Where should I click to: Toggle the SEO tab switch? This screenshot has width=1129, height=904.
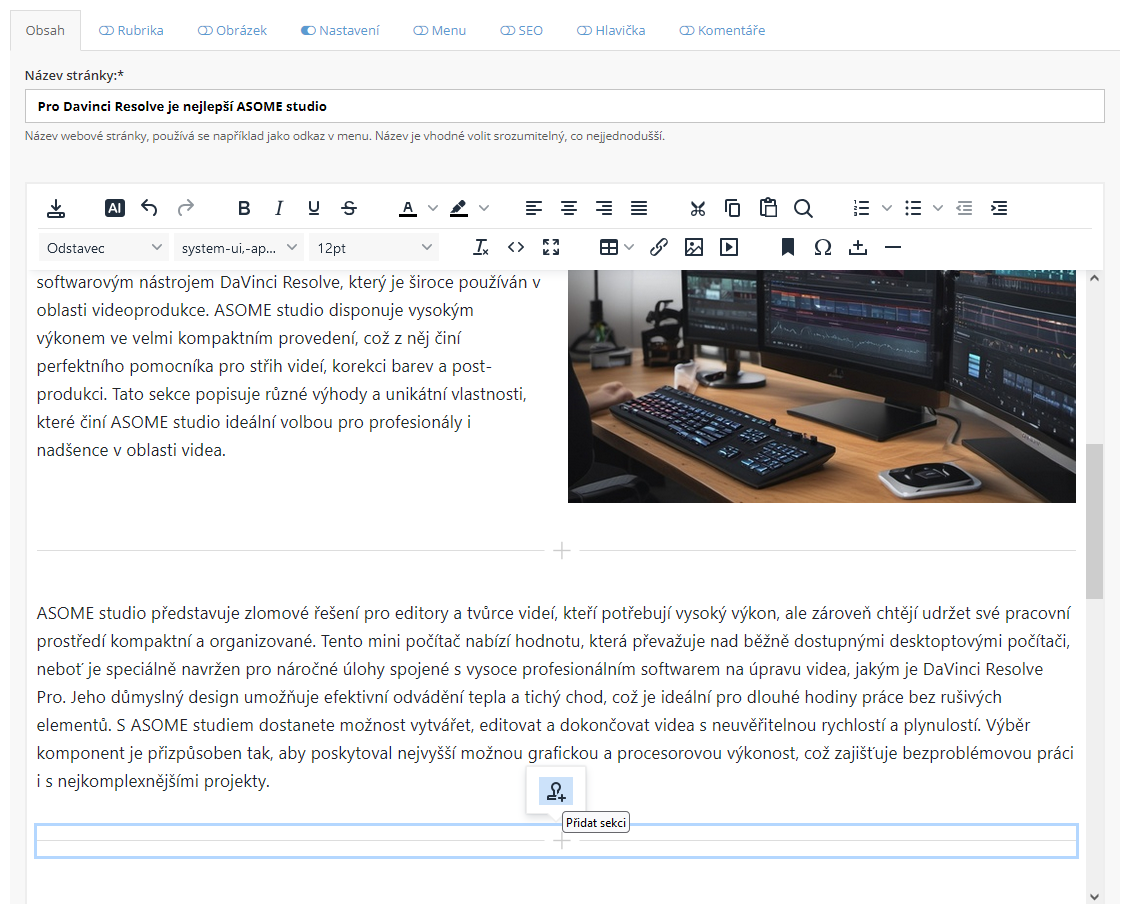click(507, 31)
